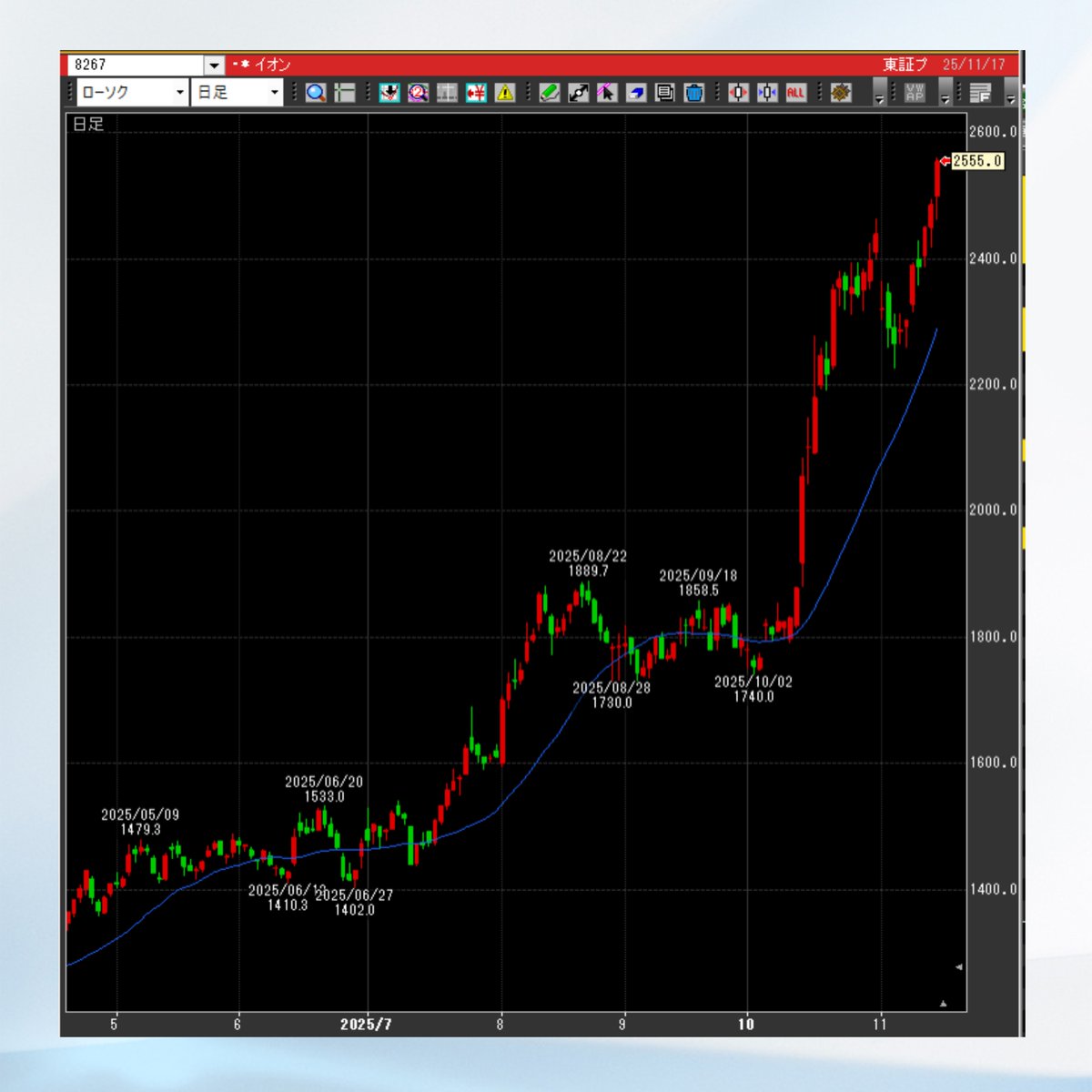Click the 2400.0 price axis label
Screen dimensions: 1092x1092
click(x=993, y=258)
